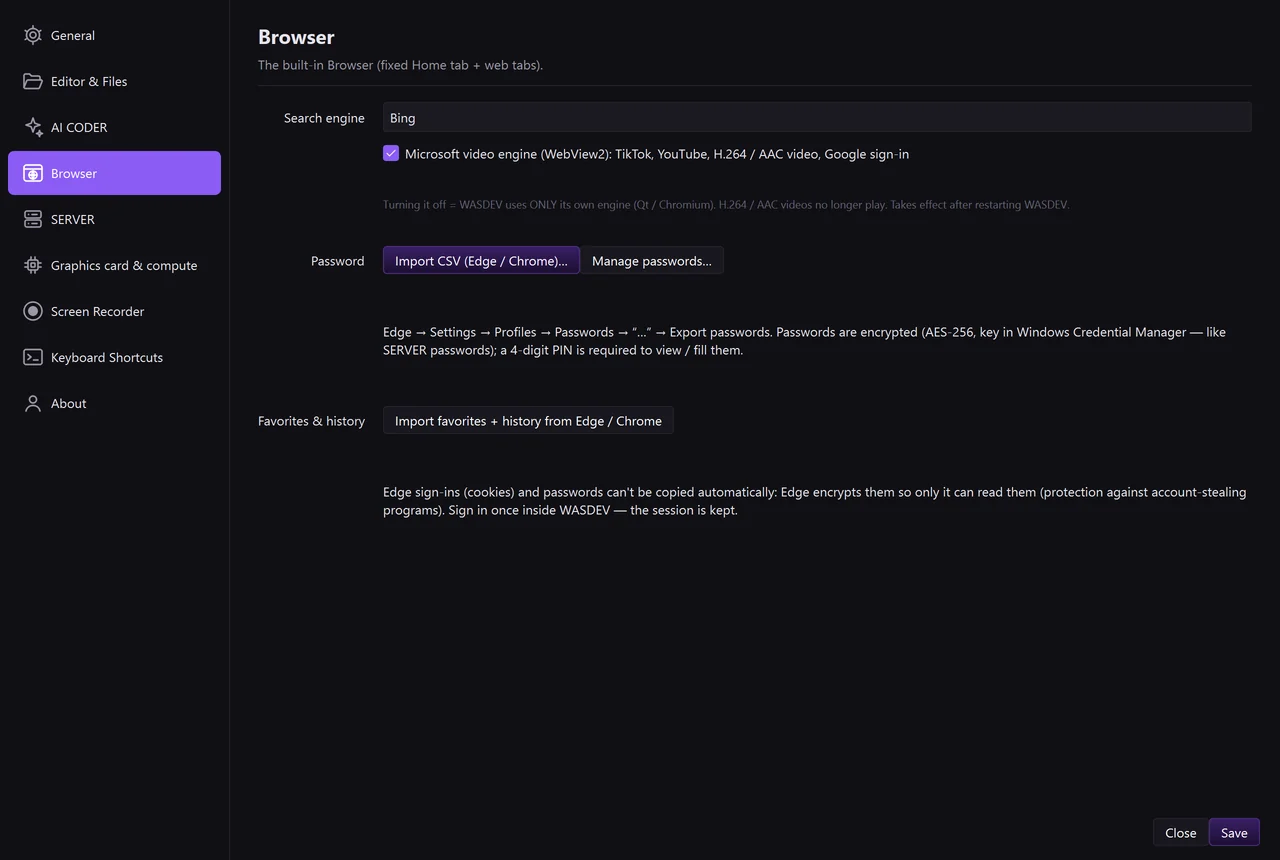Screen dimensions: 1280x860
Task: Click the 'Favorites & history' field label
Action: [x=311, y=421]
